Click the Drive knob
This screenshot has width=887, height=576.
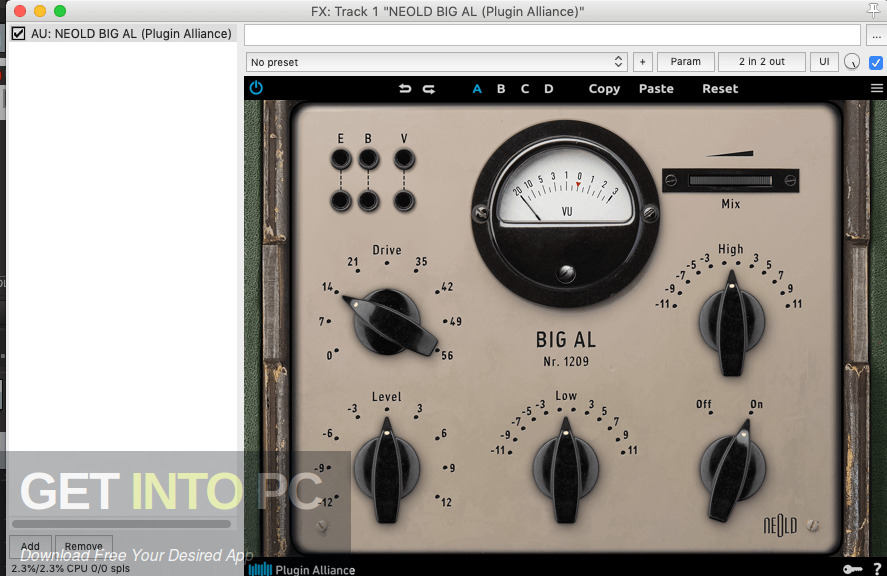388,321
